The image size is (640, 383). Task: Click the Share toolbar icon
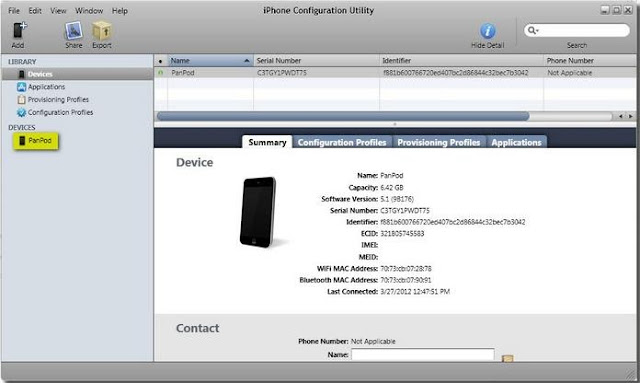73,31
